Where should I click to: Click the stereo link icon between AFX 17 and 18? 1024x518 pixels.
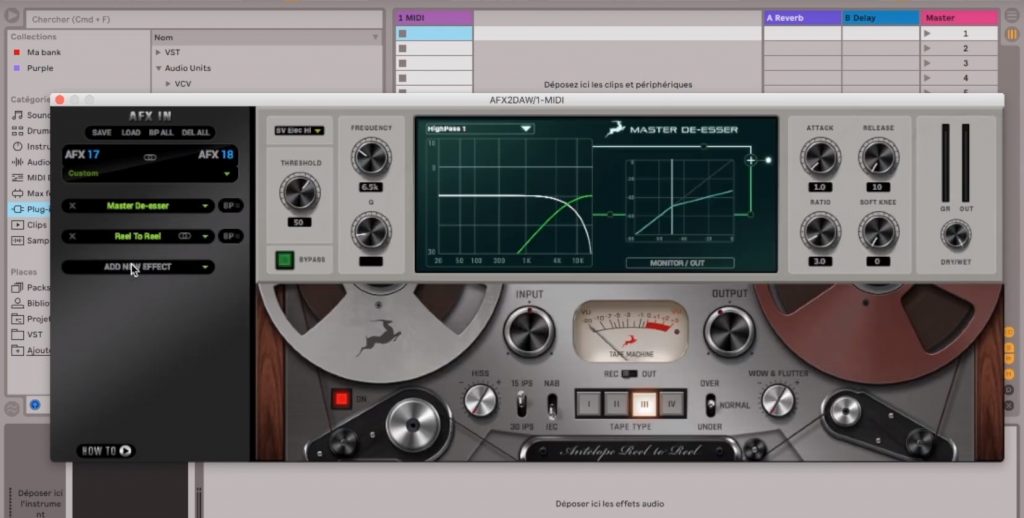[150, 157]
